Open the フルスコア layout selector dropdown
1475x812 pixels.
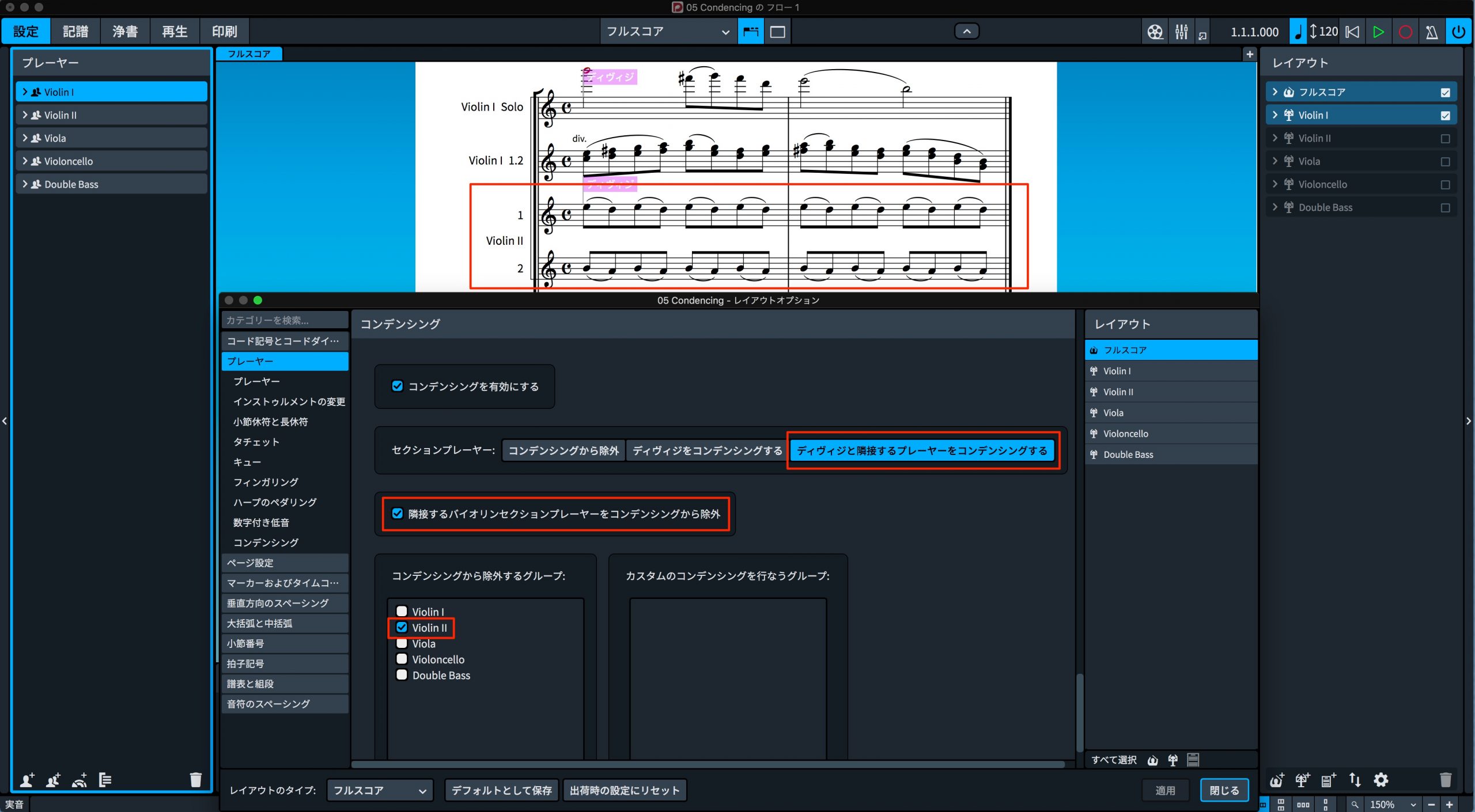(x=668, y=32)
